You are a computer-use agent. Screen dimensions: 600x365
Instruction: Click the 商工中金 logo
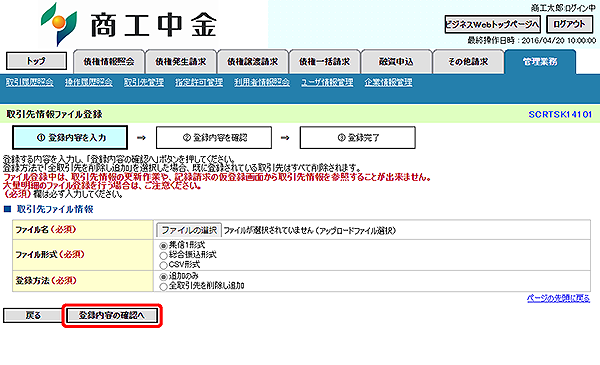[129, 24]
